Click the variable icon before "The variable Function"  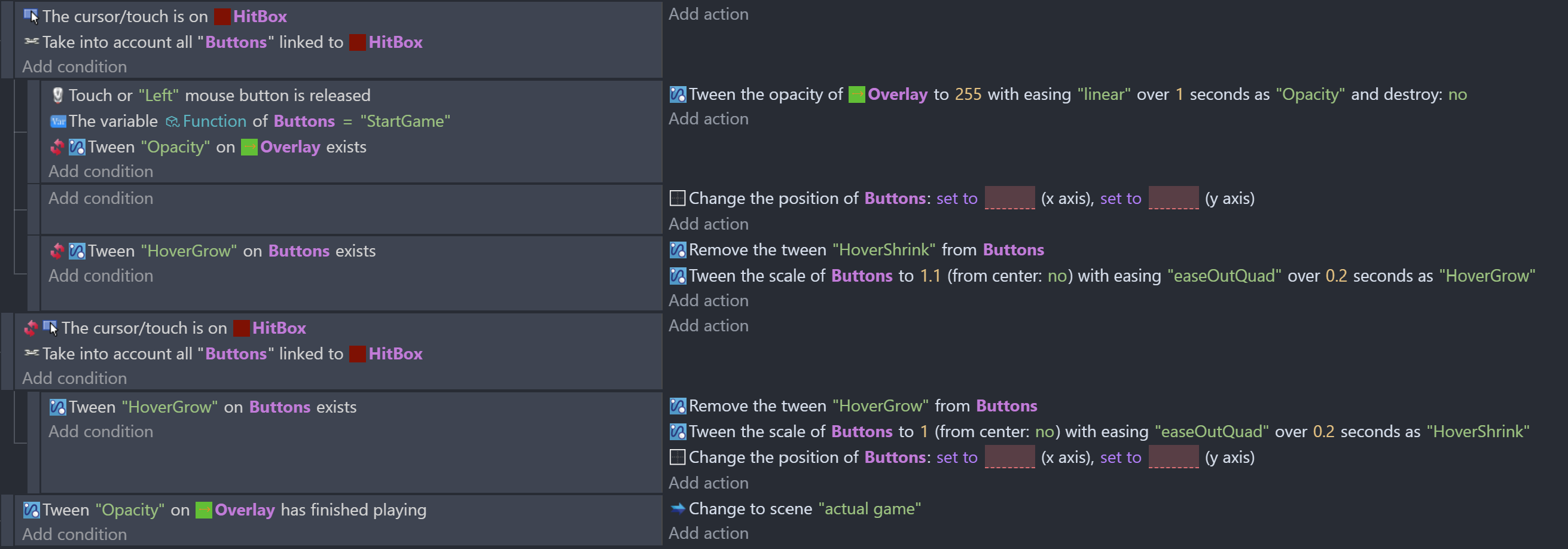pyautogui.click(x=58, y=121)
